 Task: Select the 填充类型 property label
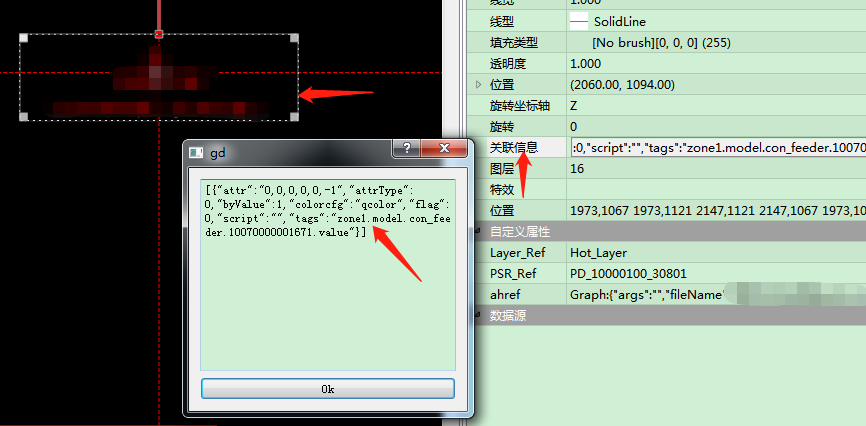(514, 43)
